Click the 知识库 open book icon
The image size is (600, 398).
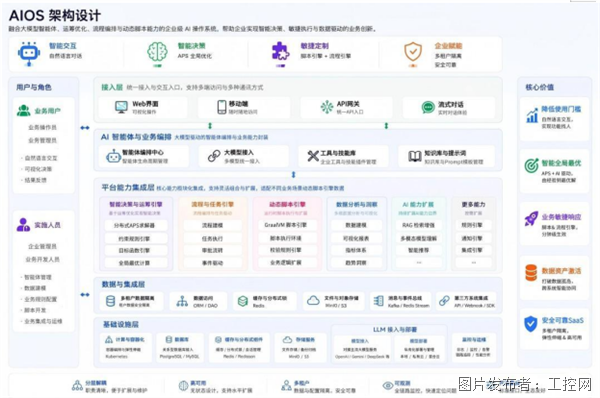click(x=415, y=156)
